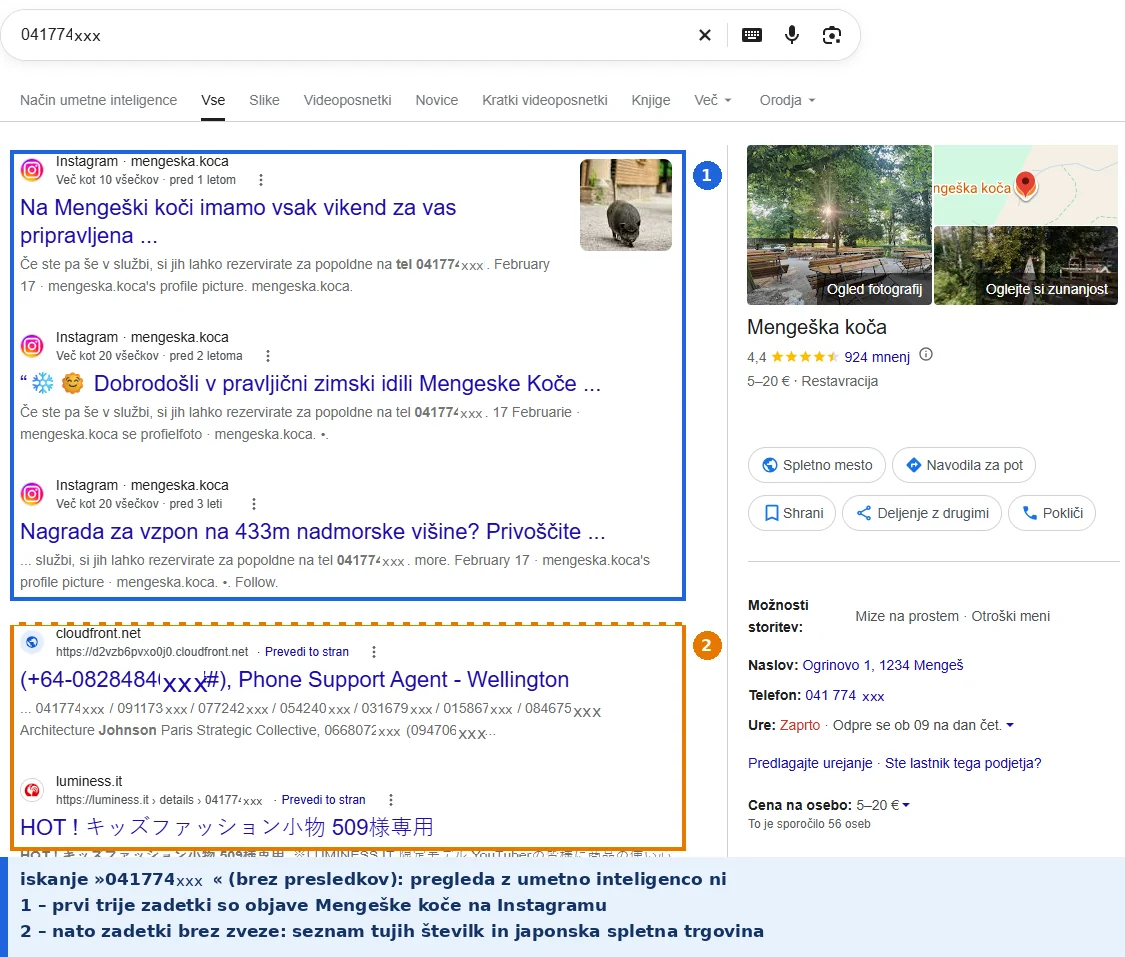Click the luminess.it site icon
This screenshot has height=957, width=1125.
[32, 790]
